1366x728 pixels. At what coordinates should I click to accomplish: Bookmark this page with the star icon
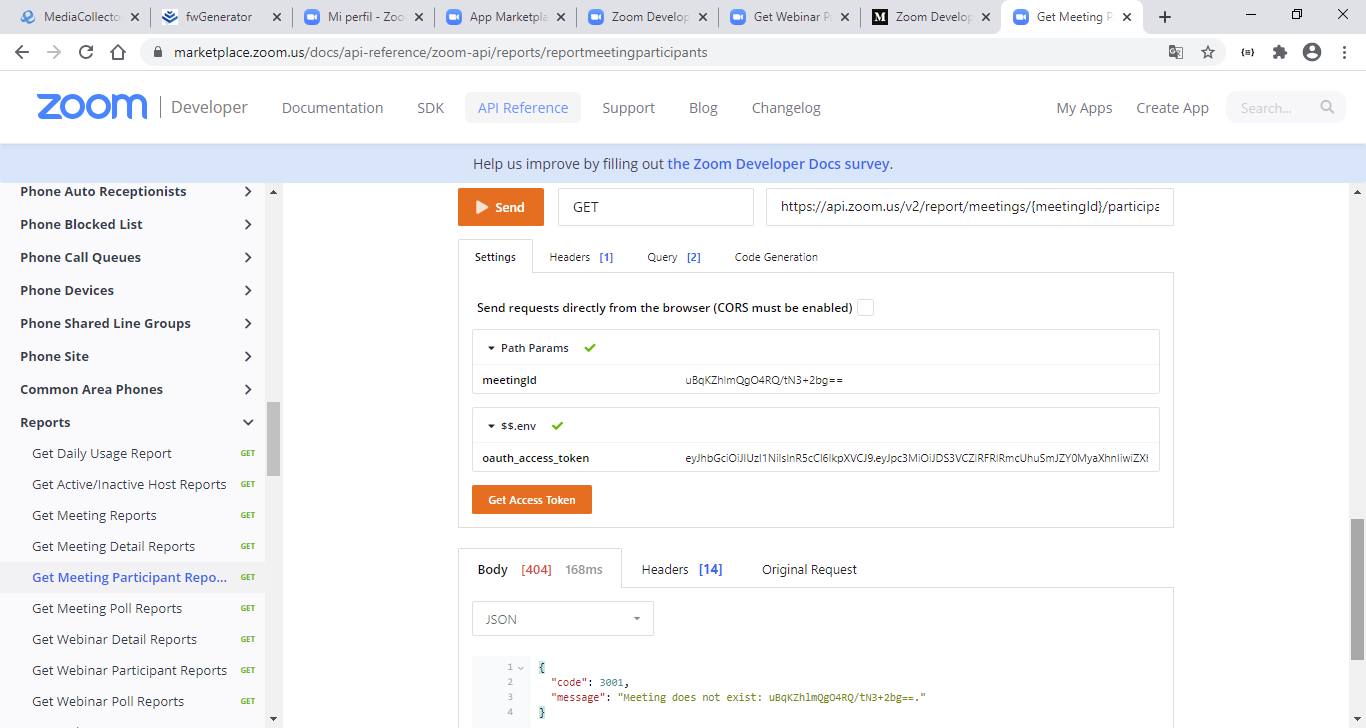click(x=1208, y=52)
